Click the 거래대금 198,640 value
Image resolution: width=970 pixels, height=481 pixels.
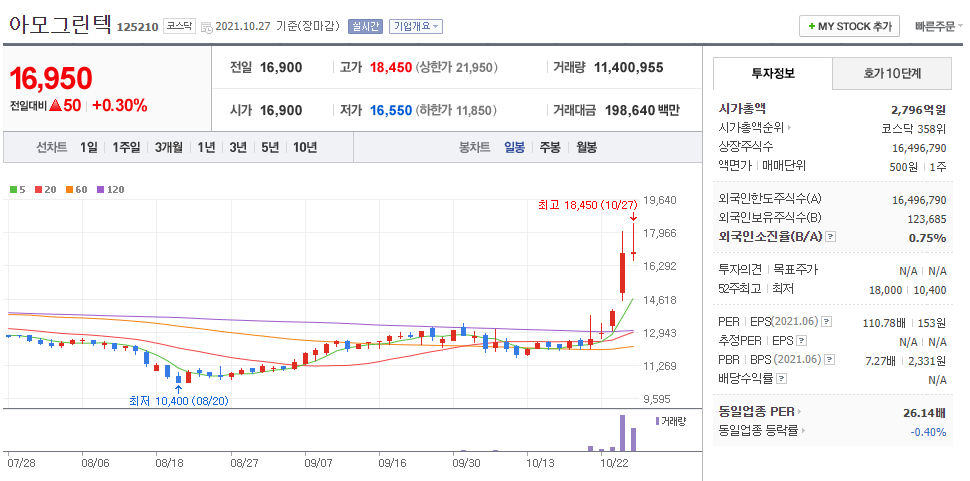[631, 111]
